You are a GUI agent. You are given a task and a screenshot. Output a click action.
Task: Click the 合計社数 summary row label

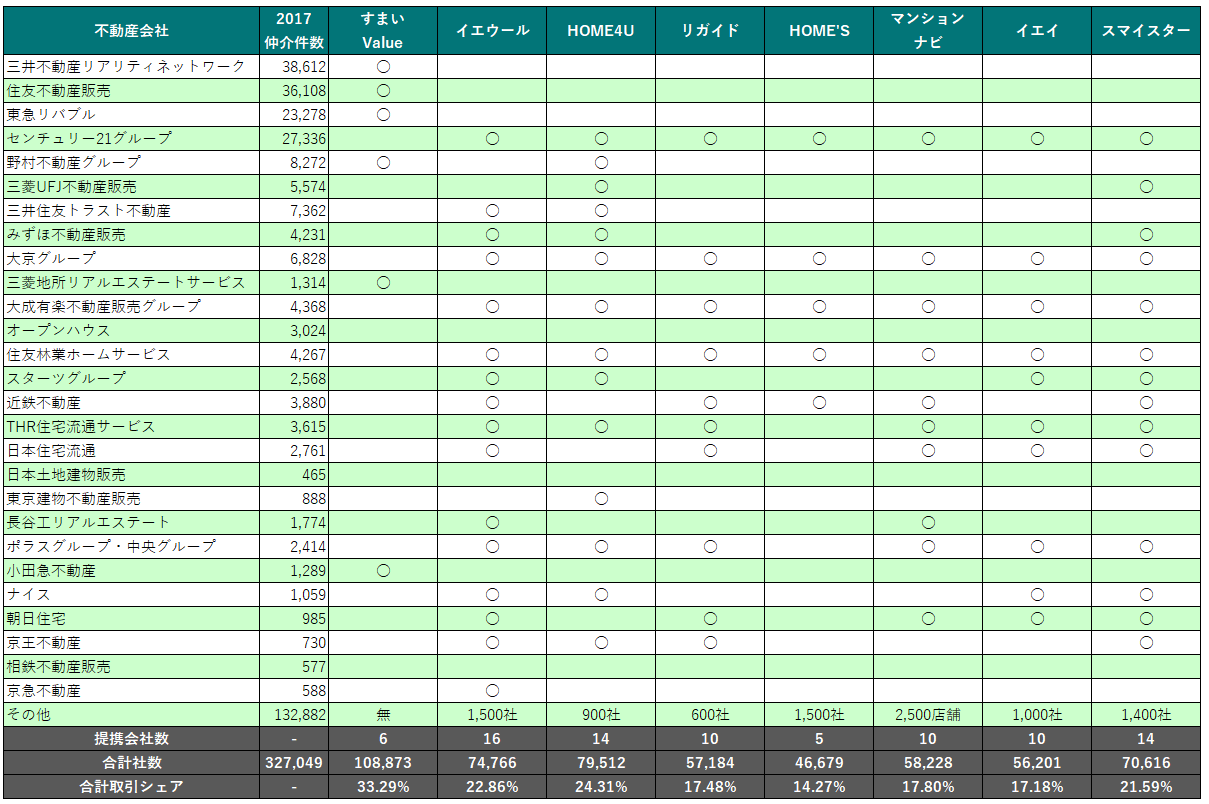click(x=131, y=763)
